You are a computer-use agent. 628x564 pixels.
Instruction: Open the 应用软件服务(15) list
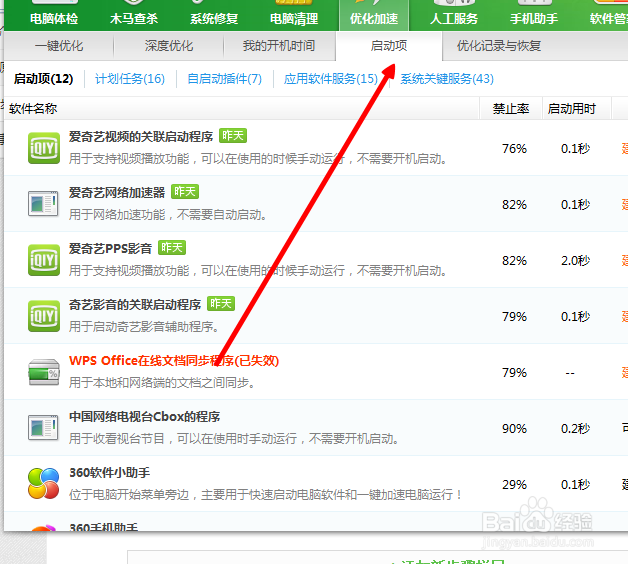coord(331,79)
